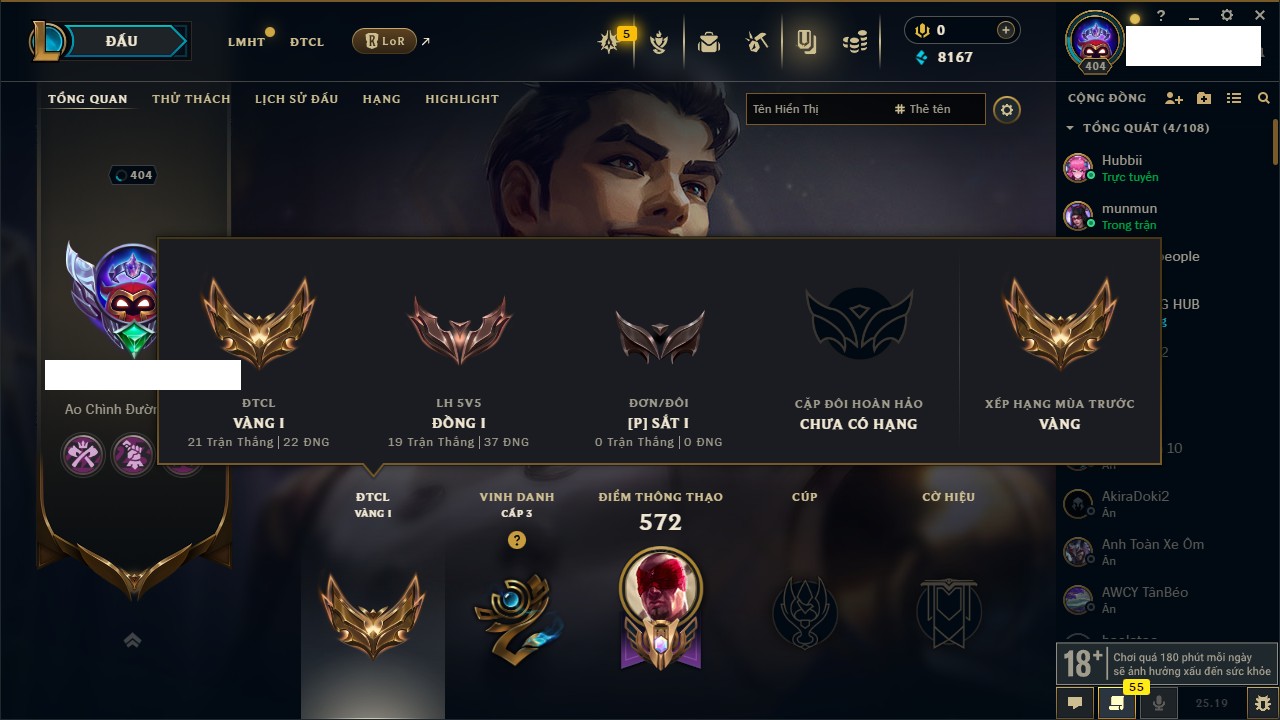This screenshot has width=1280, height=720.
Task: Expand the banner chevron below the crest
Action: coord(132,640)
